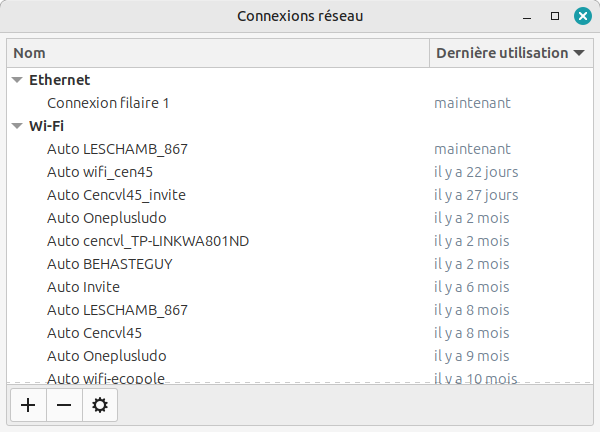Select Auto Cencvl45_invite connection

tap(116, 195)
